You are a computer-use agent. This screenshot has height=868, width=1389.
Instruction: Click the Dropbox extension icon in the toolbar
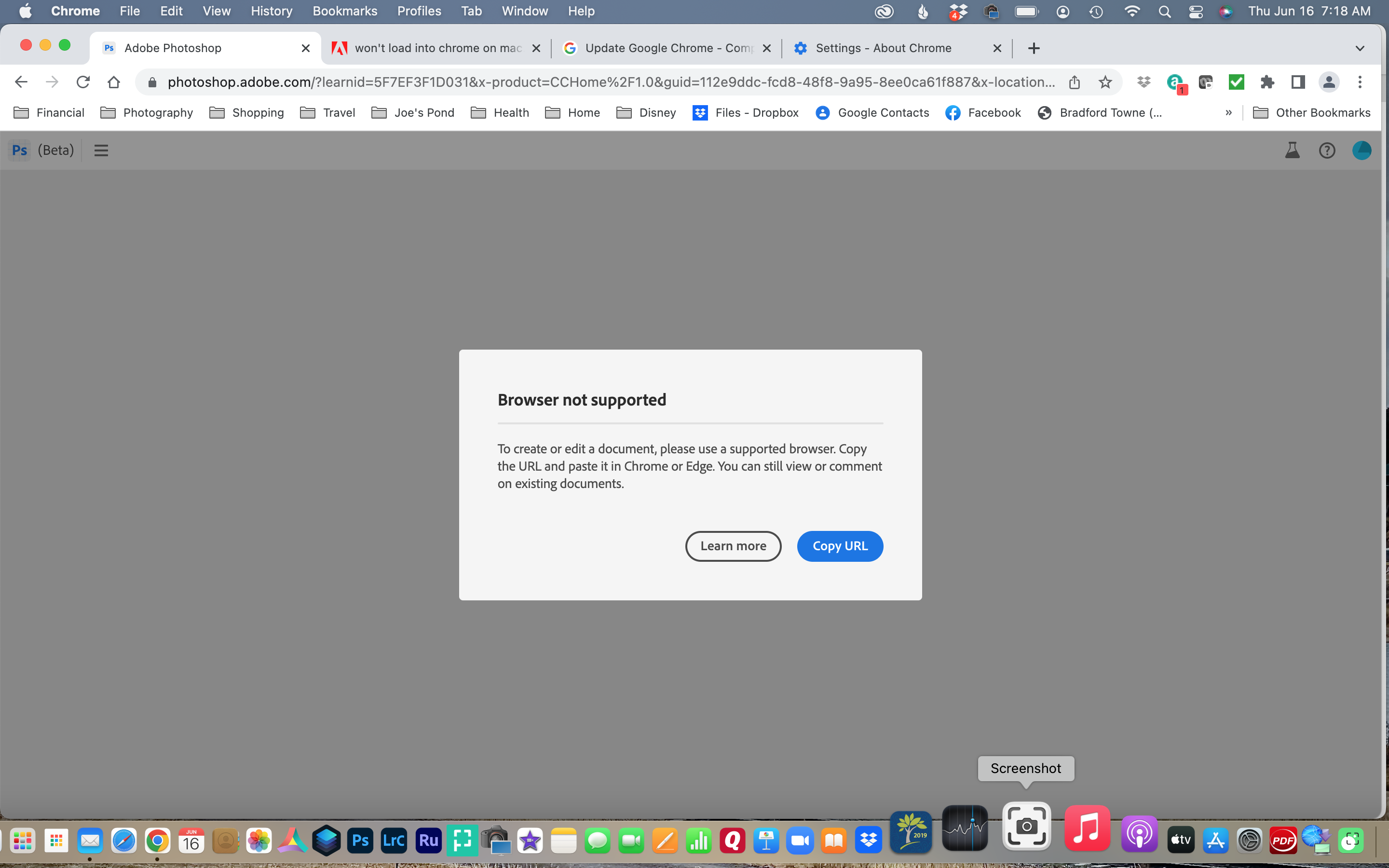(1144, 82)
